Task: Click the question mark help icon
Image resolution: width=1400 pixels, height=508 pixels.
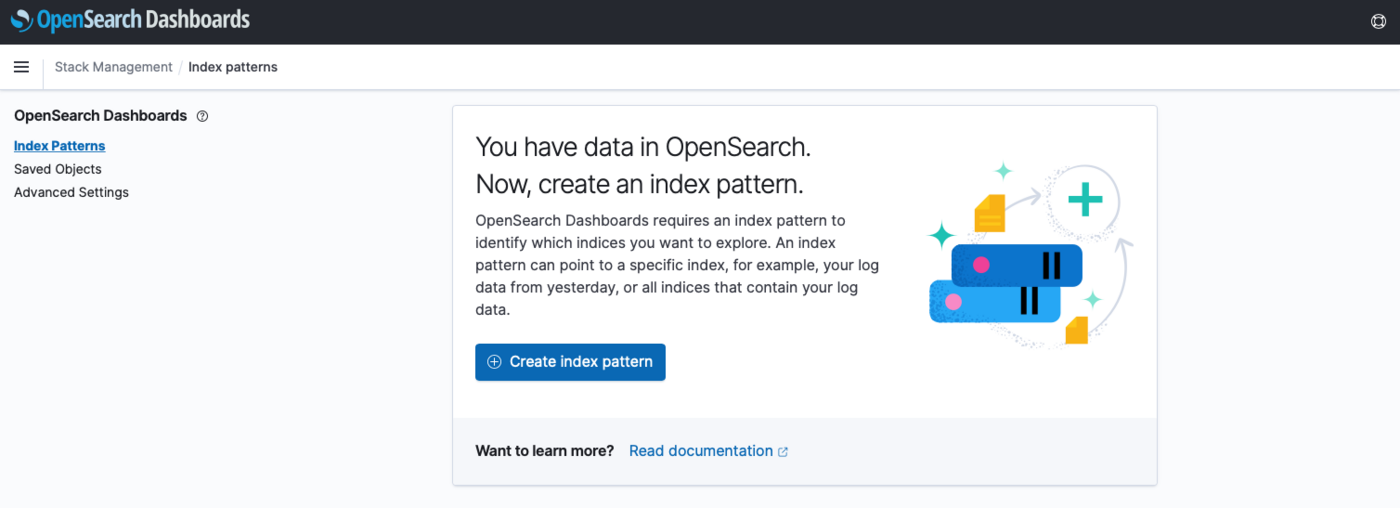Action: pyautogui.click(x=203, y=116)
